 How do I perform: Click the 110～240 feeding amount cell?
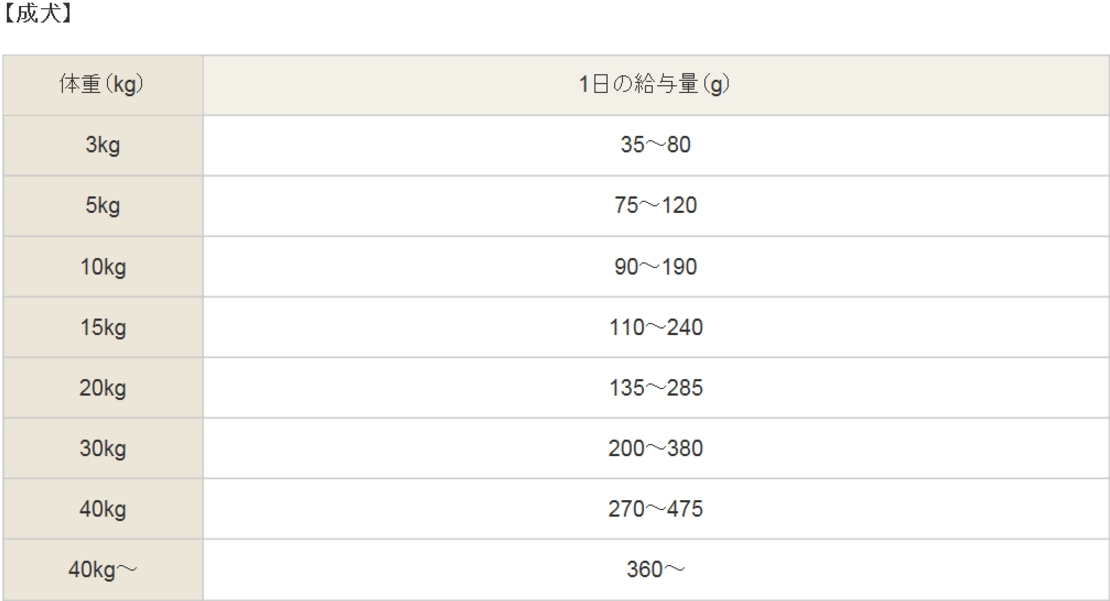(x=655, y=328)
